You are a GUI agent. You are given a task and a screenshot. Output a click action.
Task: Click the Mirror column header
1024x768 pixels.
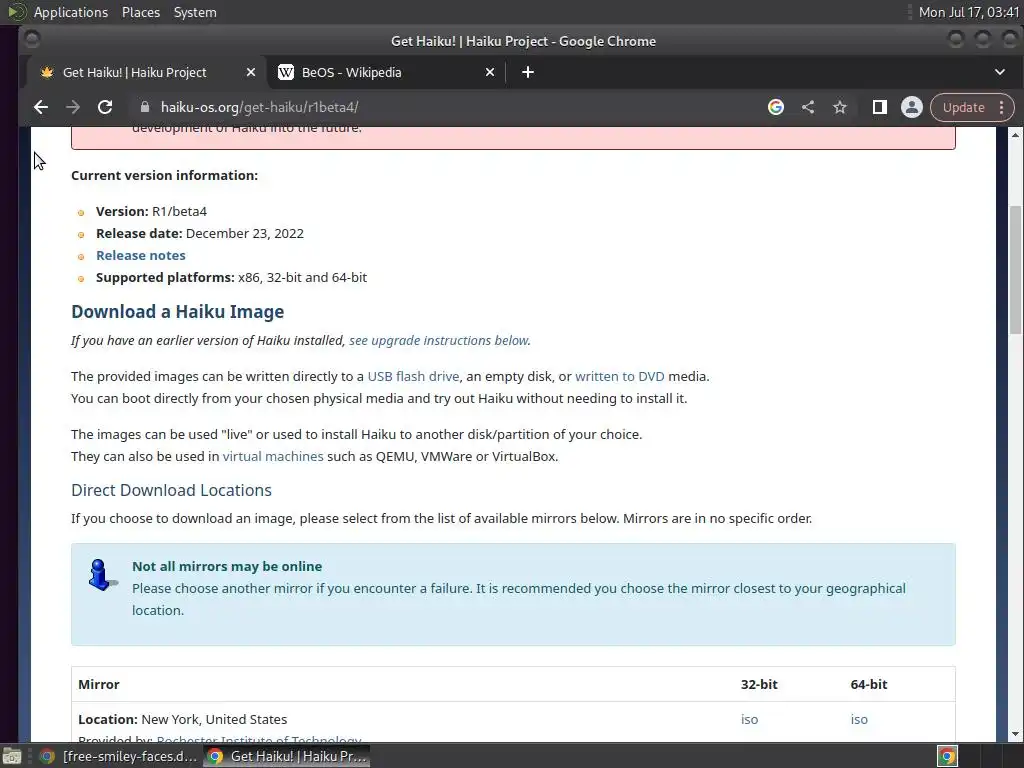tap(99, 684)
